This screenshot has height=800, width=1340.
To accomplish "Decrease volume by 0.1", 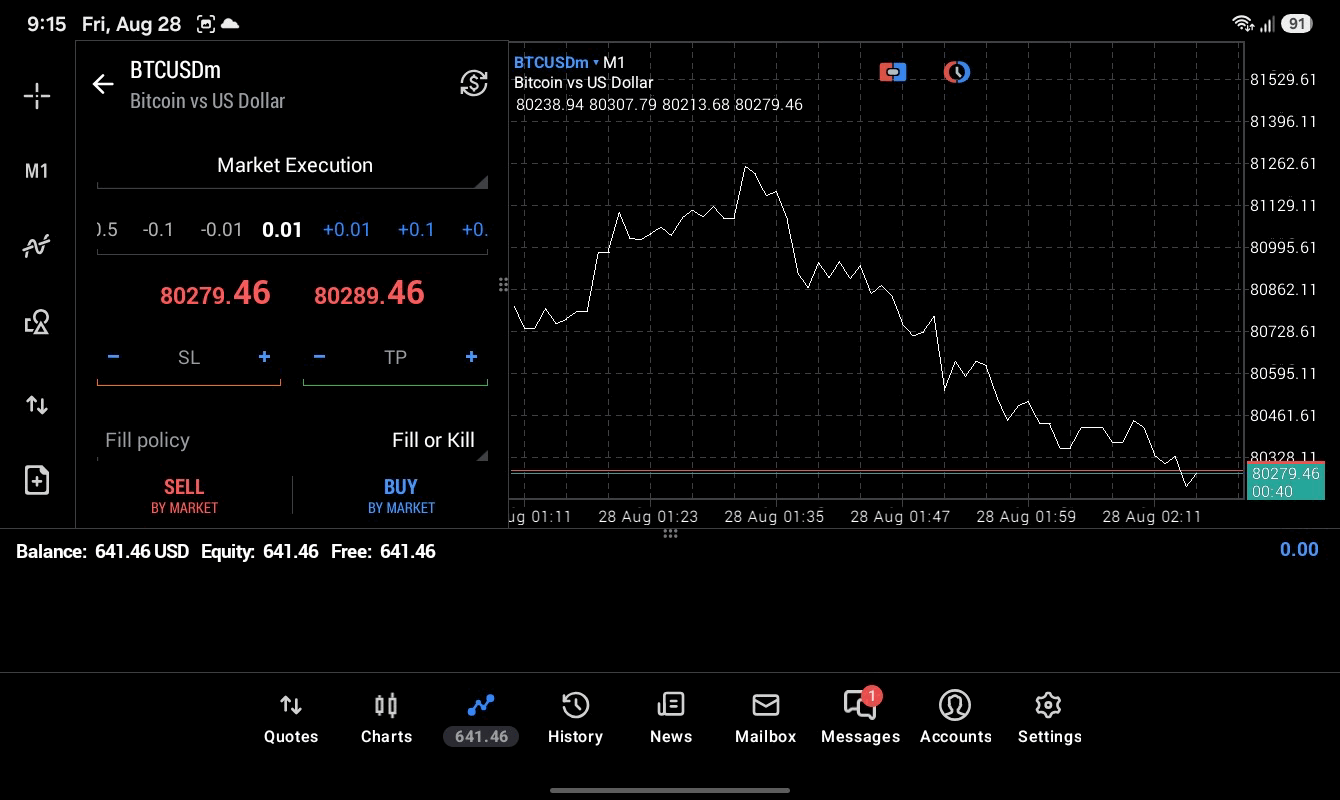I will pos(158,230).
